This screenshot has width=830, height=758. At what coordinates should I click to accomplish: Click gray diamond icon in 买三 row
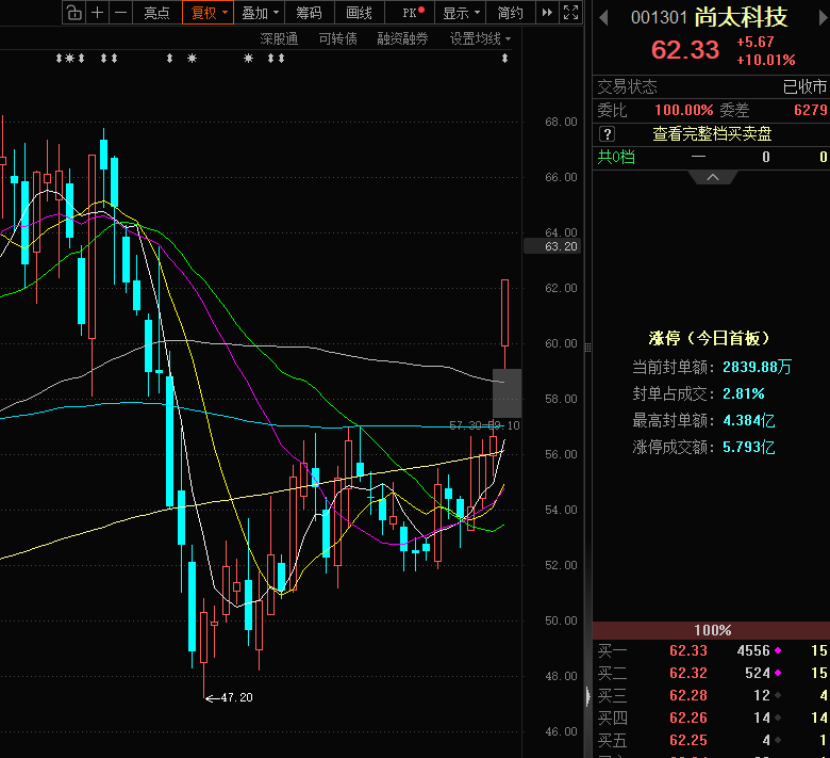click(x=778, y=695)
